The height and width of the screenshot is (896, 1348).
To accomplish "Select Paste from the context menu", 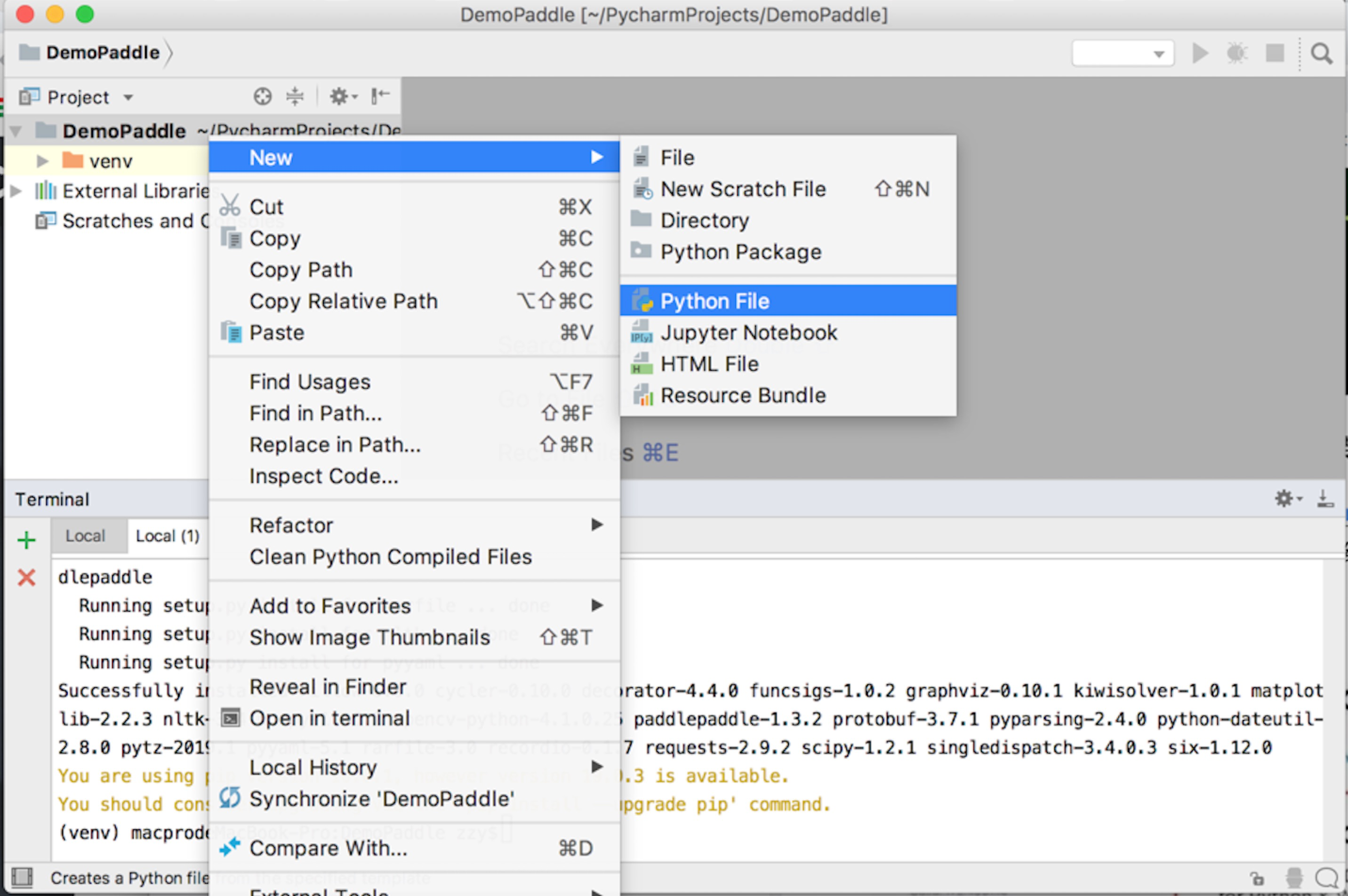I will tap(414, 332).
